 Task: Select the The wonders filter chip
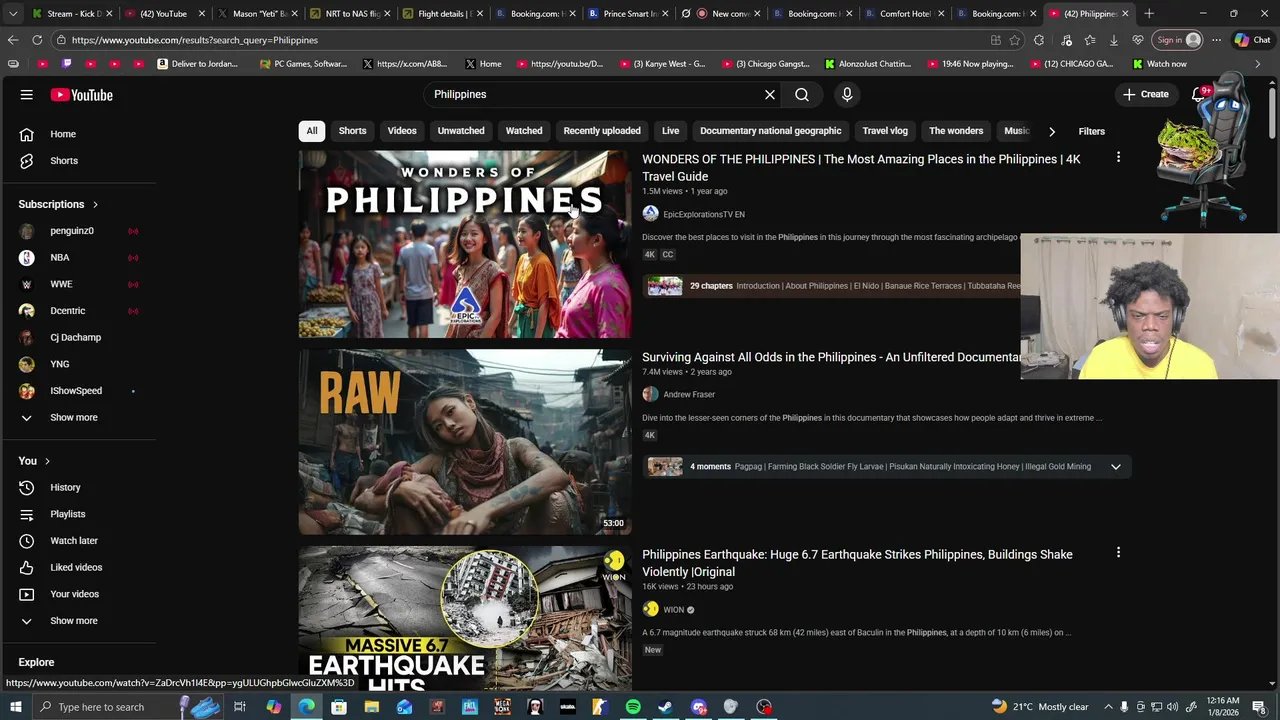[x=956, y=131]
